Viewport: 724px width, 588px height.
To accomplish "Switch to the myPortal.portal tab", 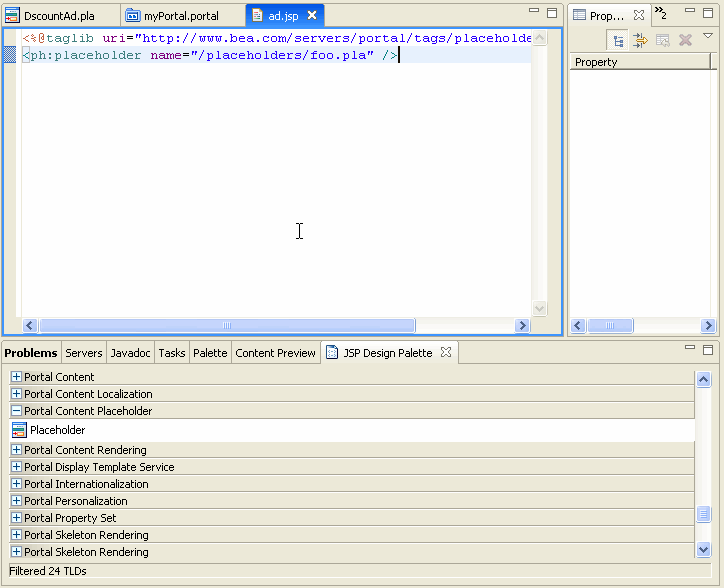I will (x=181, y=16).
